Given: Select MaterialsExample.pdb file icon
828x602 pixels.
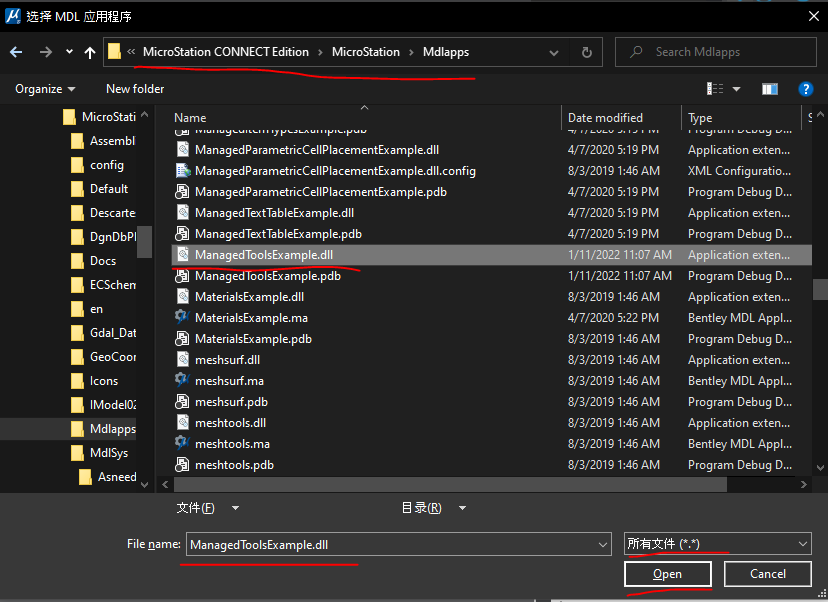Looking at the screenshot, I should click(x=182, y=338).
